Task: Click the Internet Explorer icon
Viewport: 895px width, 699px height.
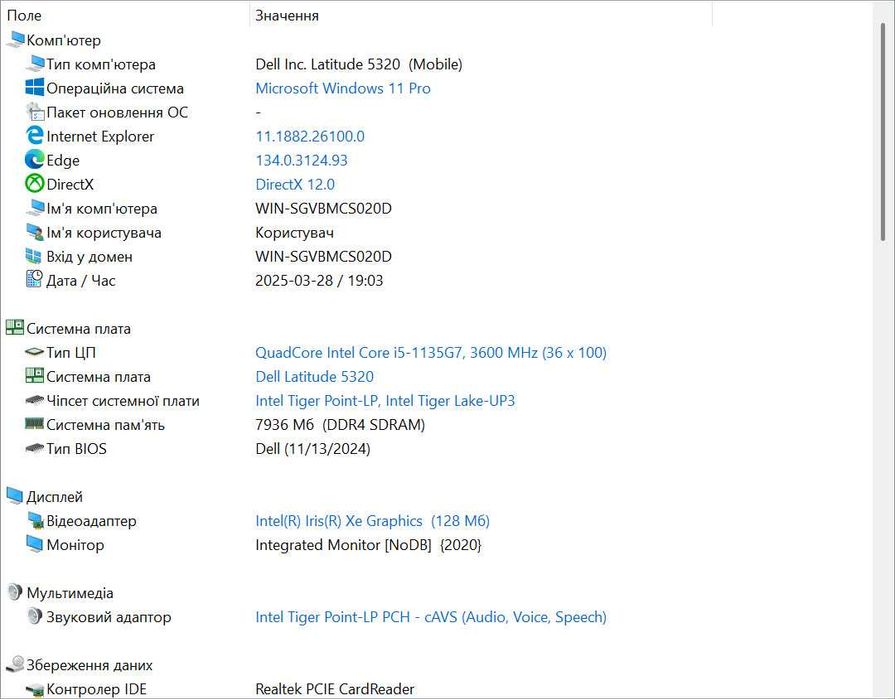Action: pyautogui.click(x=35, y=135)
